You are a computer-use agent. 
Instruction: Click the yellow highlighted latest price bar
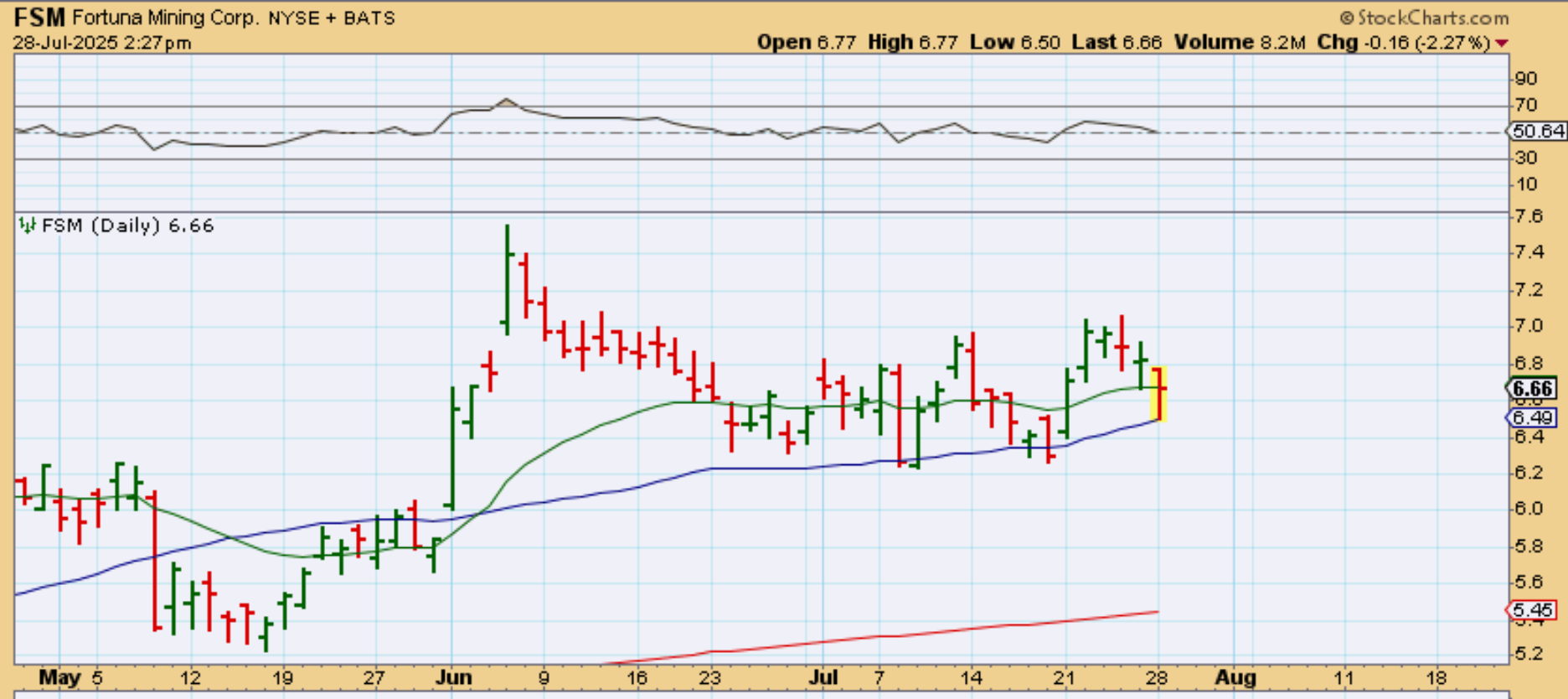pyautogui.click(x=1159, y=393)
